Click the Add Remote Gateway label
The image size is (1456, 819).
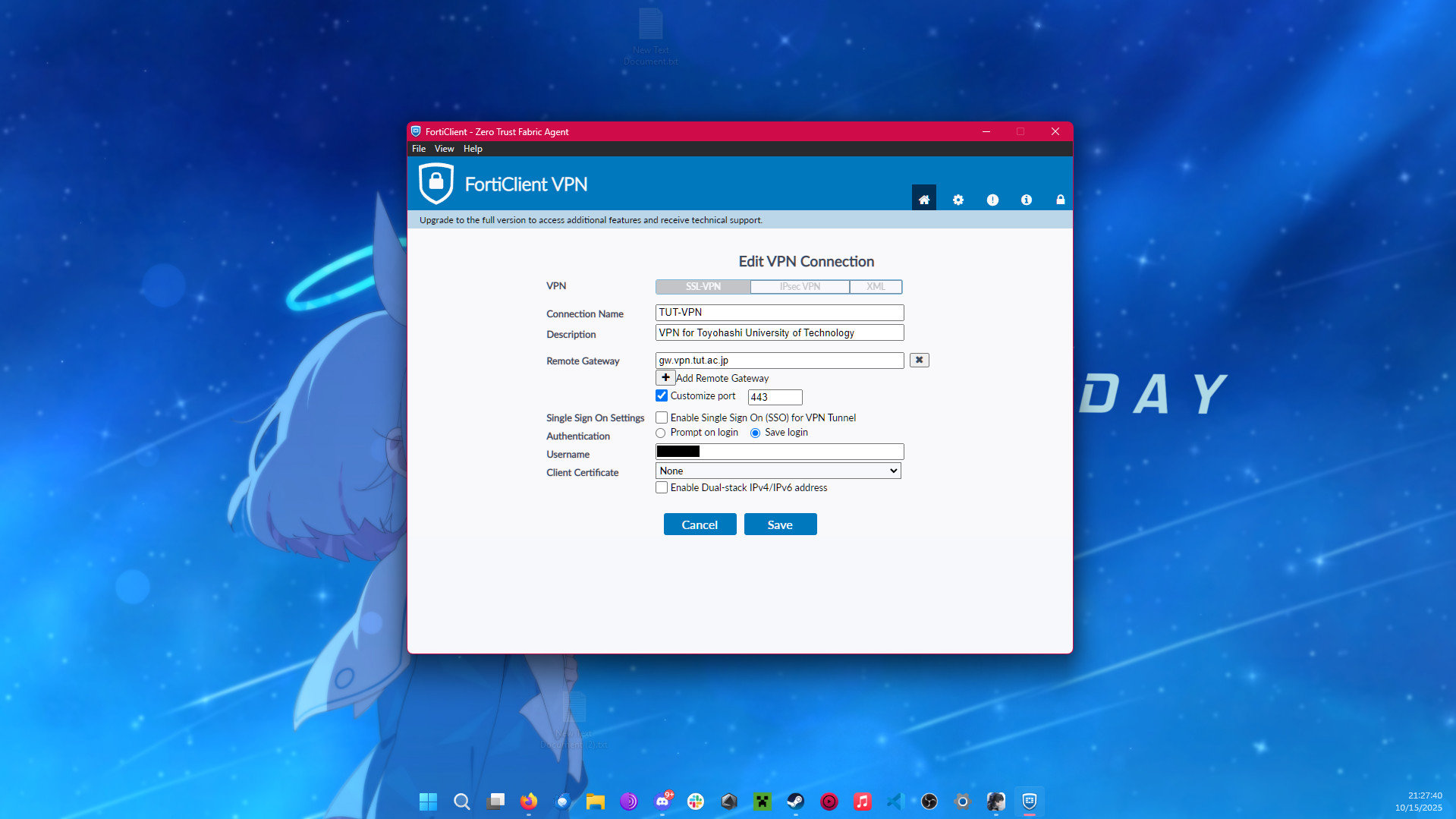pyautogui.click(x=722, y=378)
